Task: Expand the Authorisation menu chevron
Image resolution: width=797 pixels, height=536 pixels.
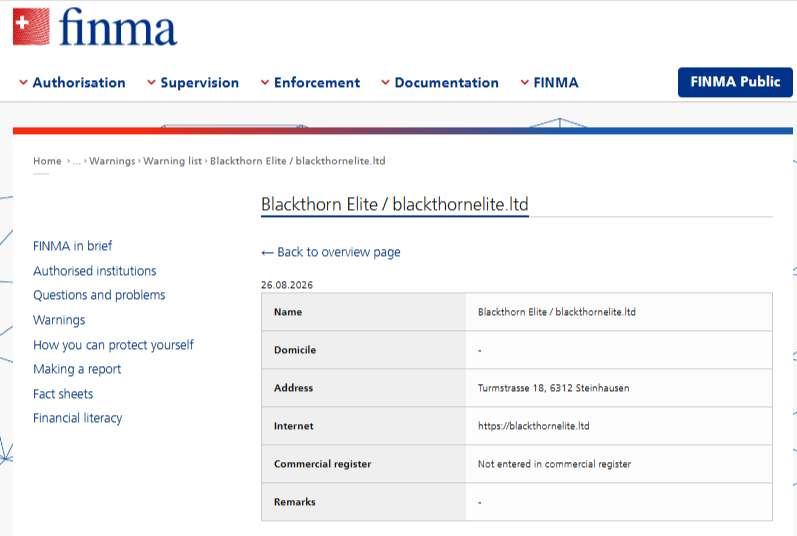Action: (x=23, y=82)
